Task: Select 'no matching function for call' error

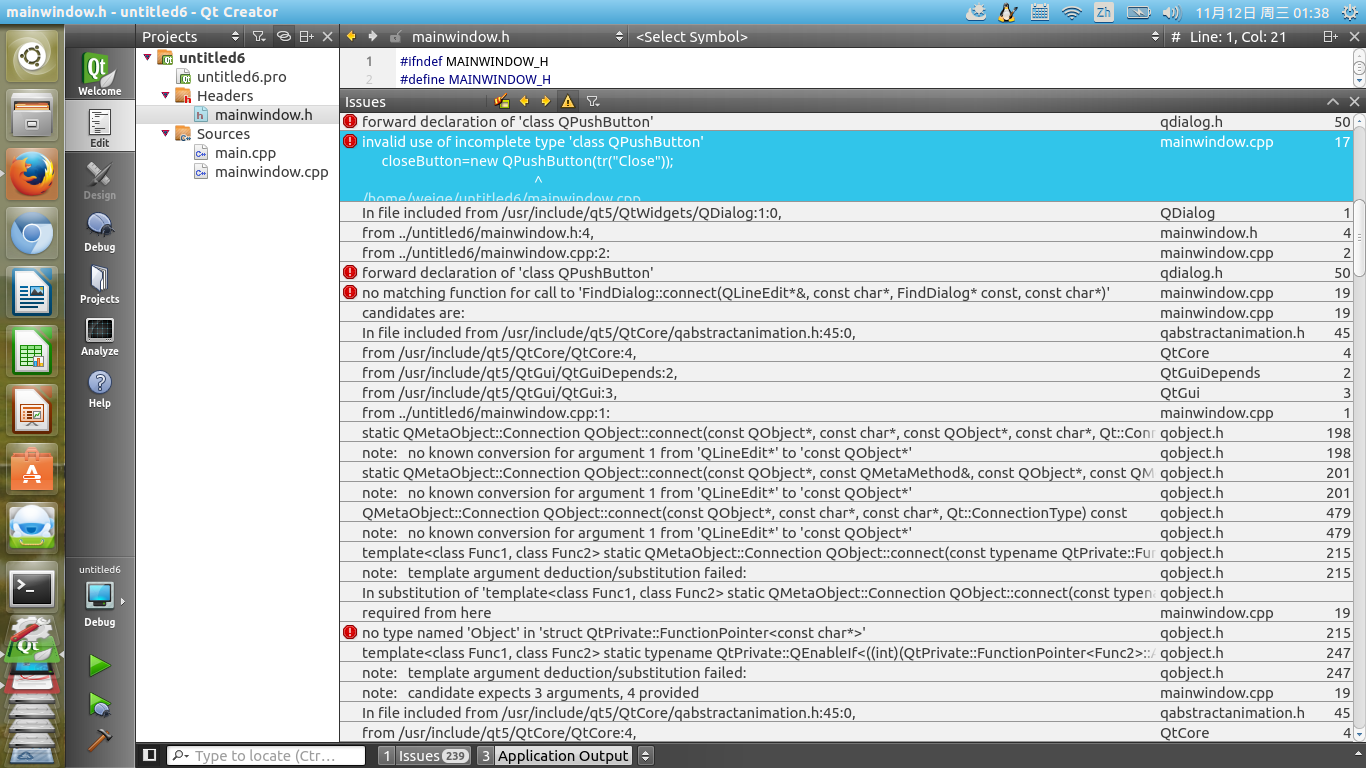Action: coord(847,293)
